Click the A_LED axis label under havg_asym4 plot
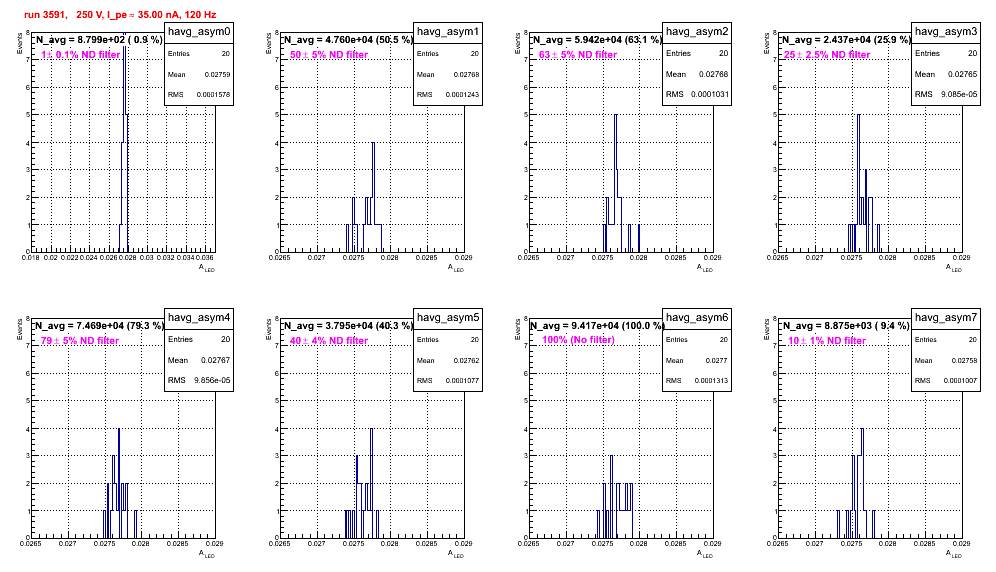This screenshot has height=572, width=996. tap(206, 554)
